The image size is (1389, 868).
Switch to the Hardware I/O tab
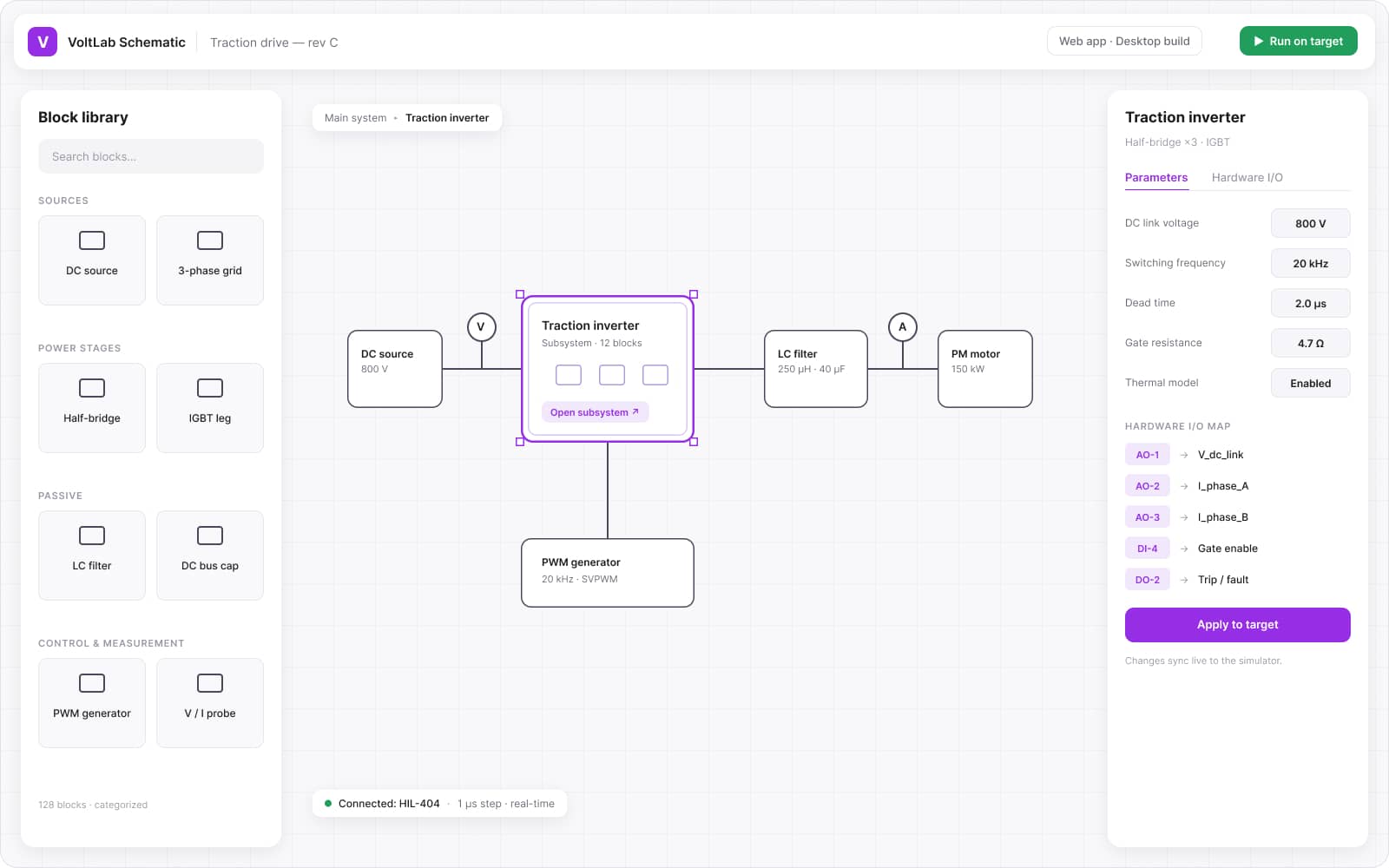1247,177
